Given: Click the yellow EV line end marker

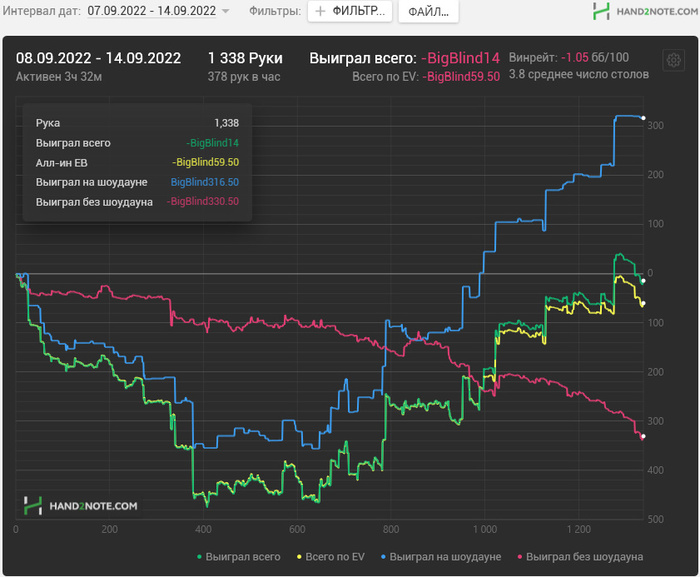Looking at the screenshot, I should coord(643,303).
